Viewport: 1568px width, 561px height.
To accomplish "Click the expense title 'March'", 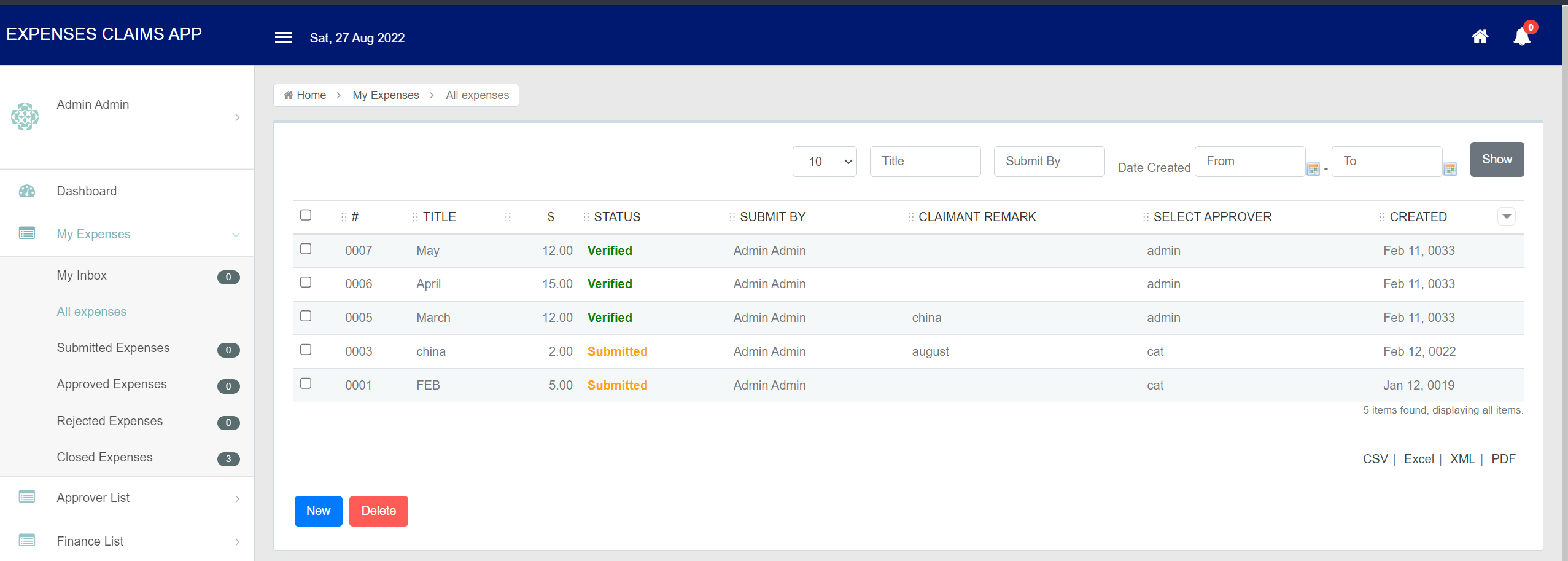I will click(433, 318).
